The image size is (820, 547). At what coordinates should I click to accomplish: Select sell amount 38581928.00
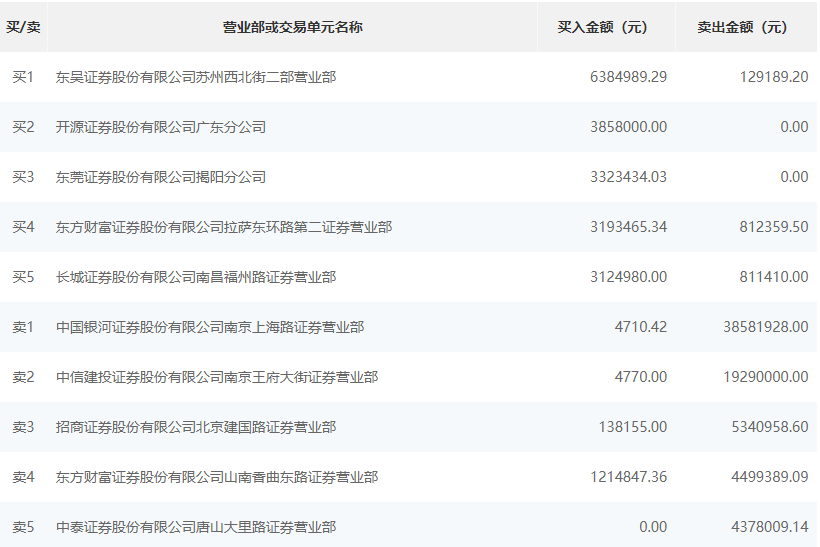point(766,327)
